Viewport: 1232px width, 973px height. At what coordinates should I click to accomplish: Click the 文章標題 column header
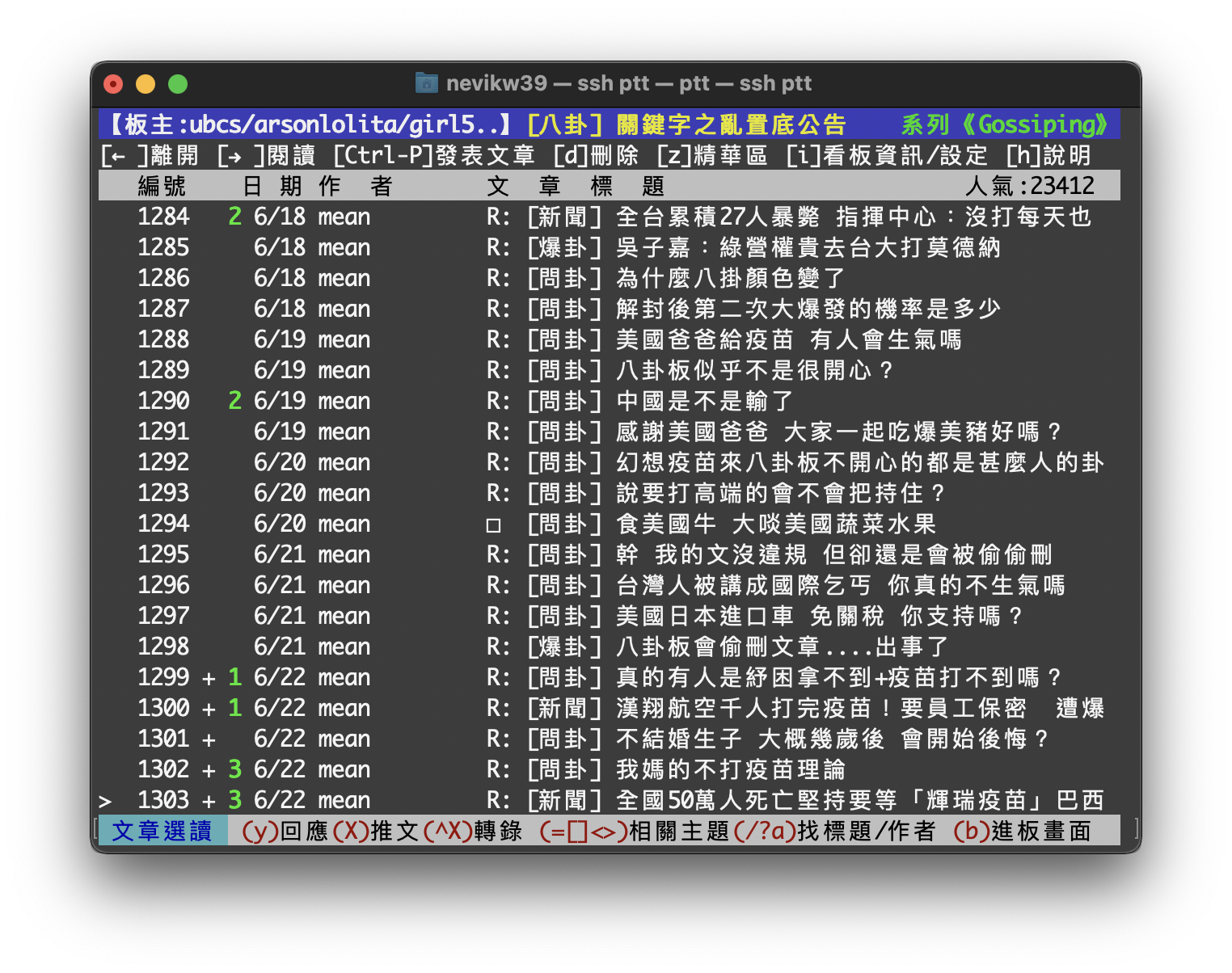pos(576,186)
